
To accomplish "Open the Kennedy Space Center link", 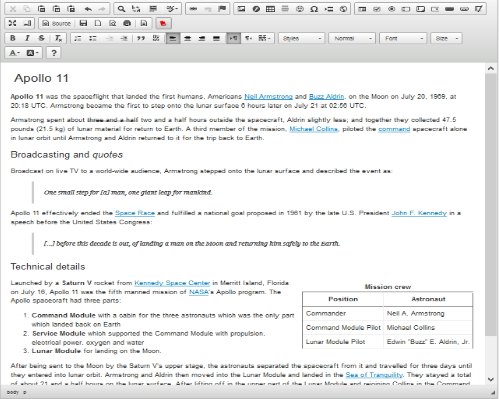I will pyautogui.click(x=172, y=283).
